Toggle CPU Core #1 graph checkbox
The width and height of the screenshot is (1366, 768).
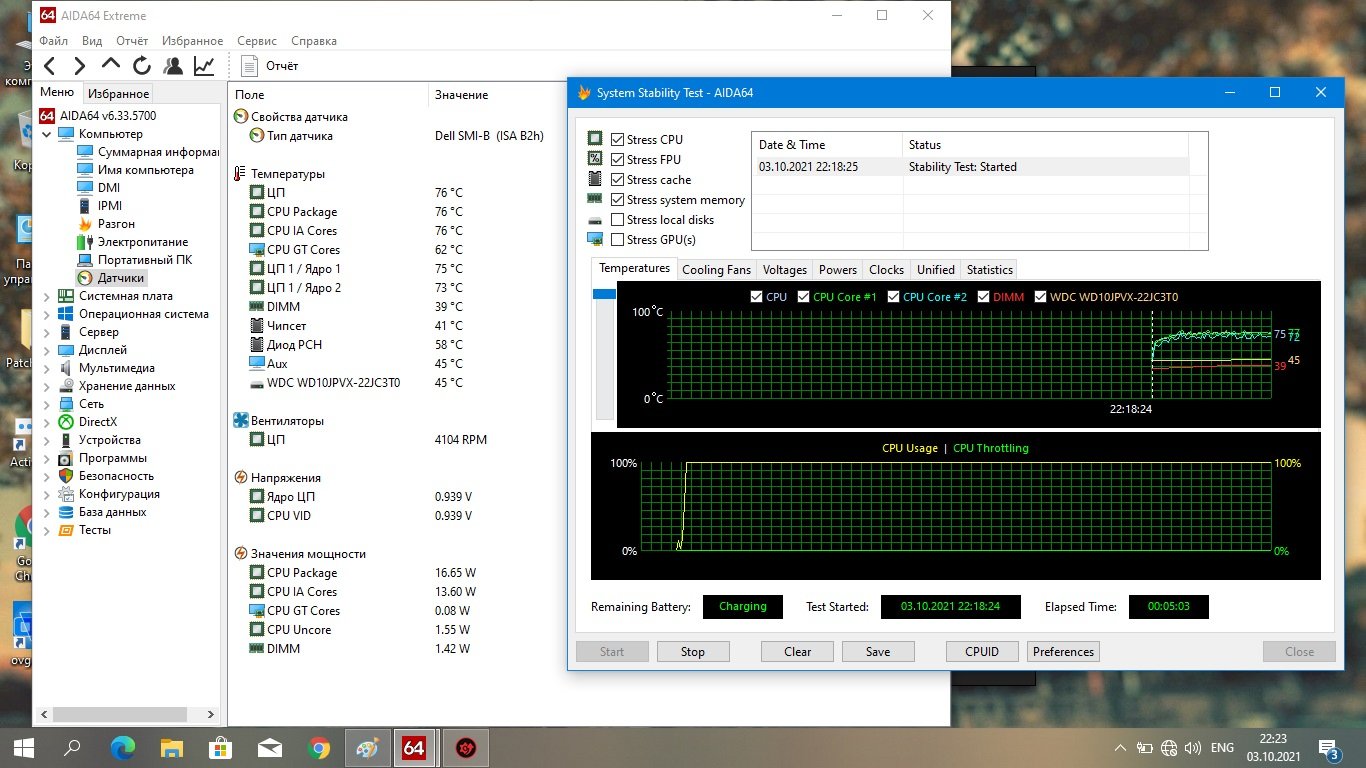tap(803, 297)
